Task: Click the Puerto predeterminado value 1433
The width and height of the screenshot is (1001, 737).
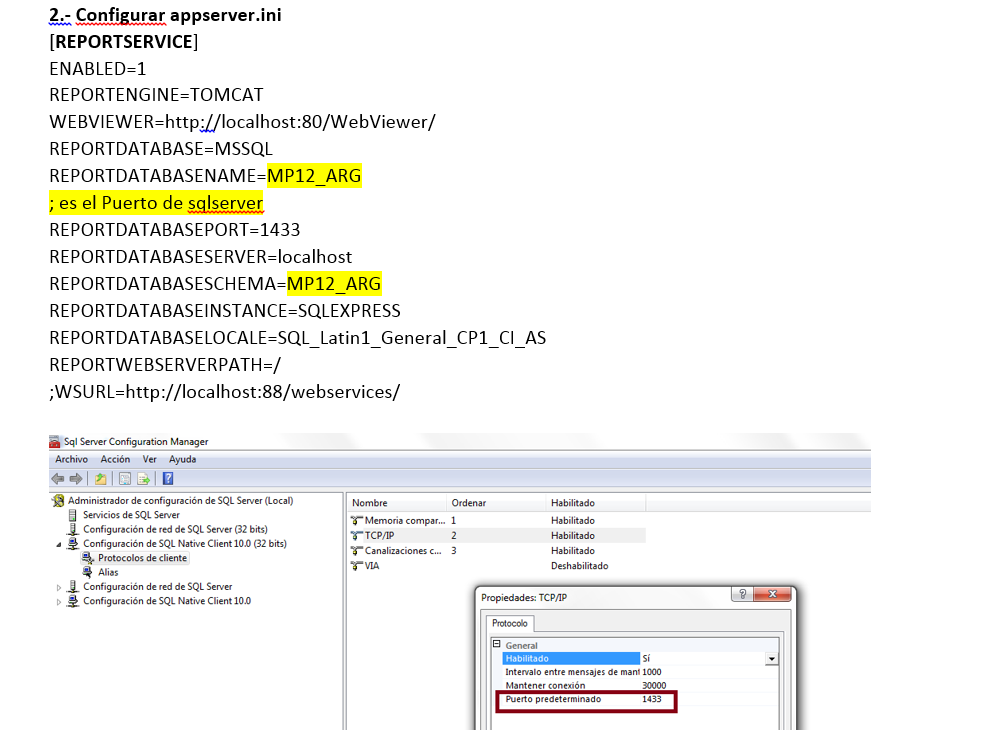Action: pos(652,699)
